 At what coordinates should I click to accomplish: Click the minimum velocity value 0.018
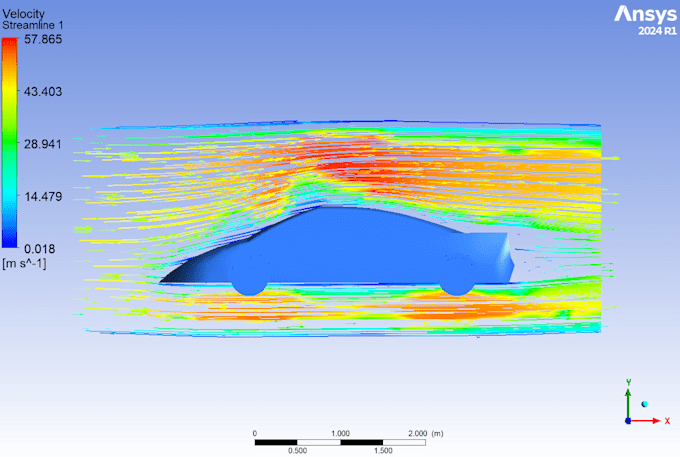pyautogui.click(x=39, y=249)
